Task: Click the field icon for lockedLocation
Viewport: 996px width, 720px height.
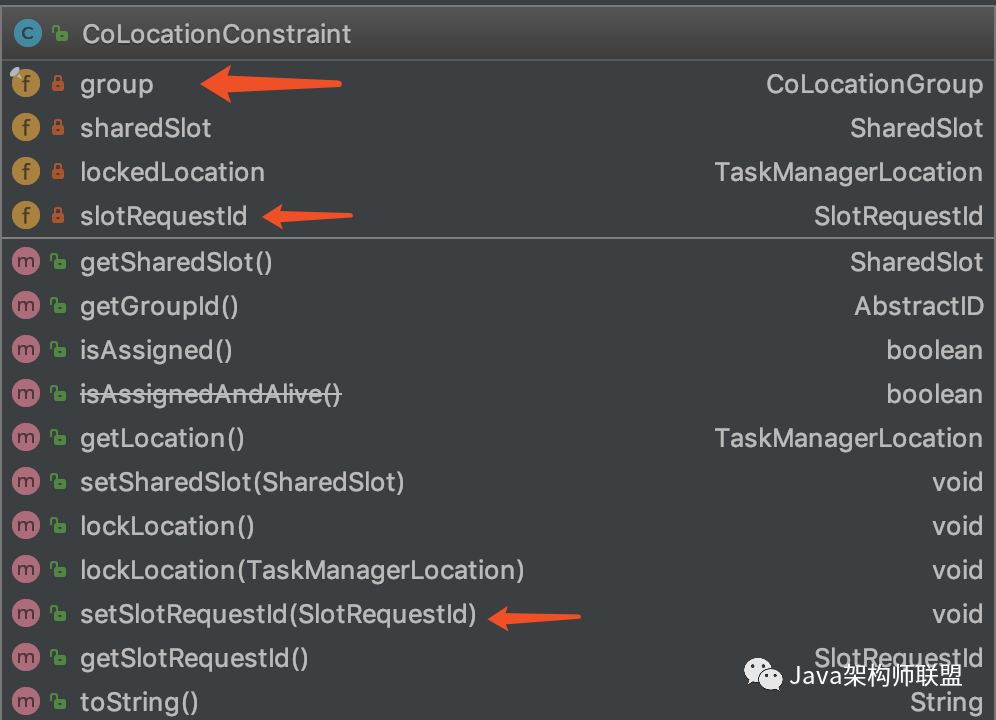Action: click(x=26, y=172)
